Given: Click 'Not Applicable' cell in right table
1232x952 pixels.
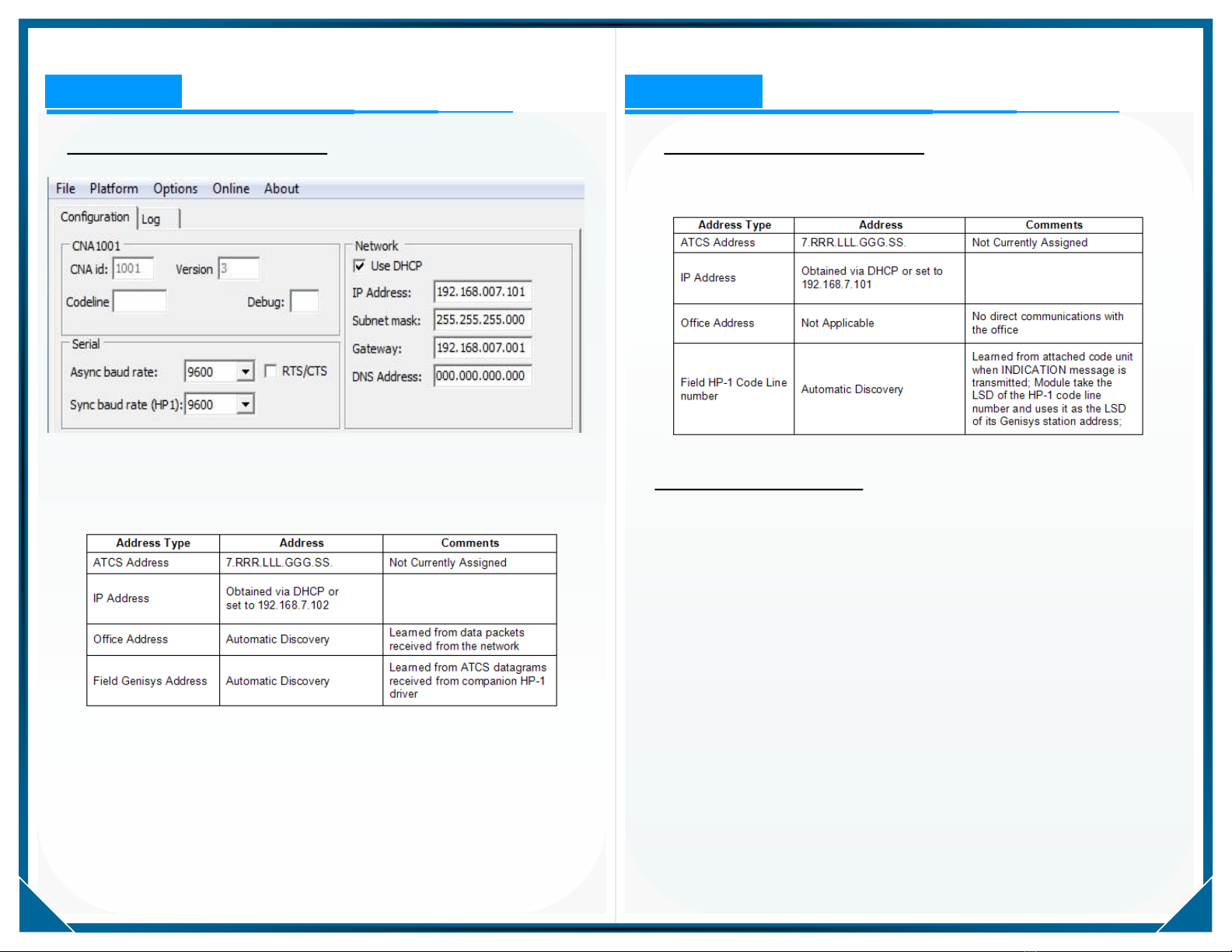Looking at the screenshot, I should [x=879, y=323].
